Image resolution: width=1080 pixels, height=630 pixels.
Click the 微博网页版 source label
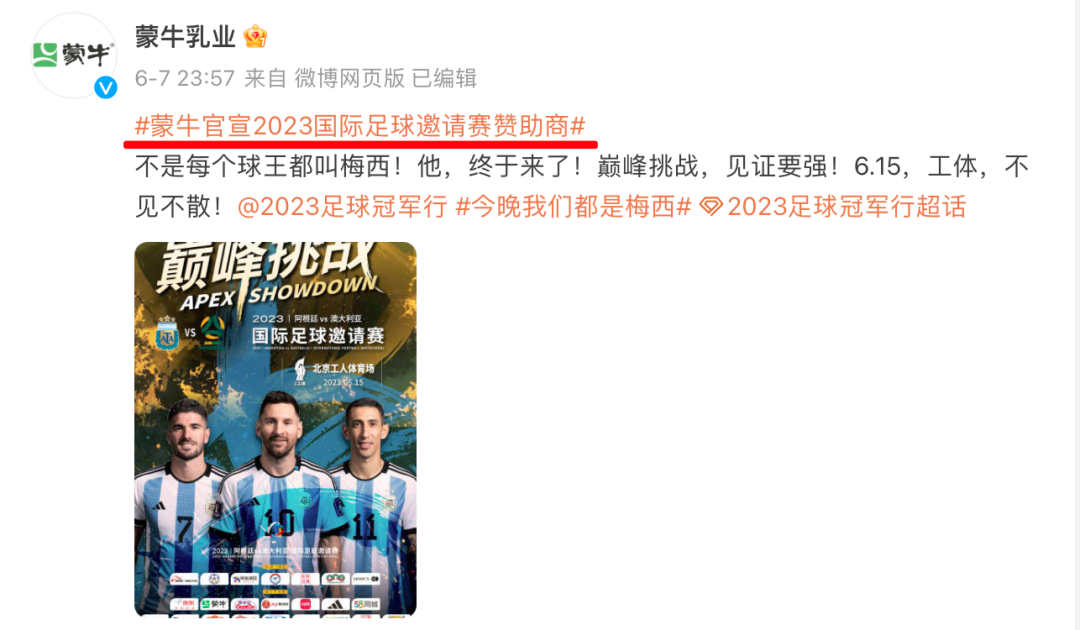coord(350,78)
